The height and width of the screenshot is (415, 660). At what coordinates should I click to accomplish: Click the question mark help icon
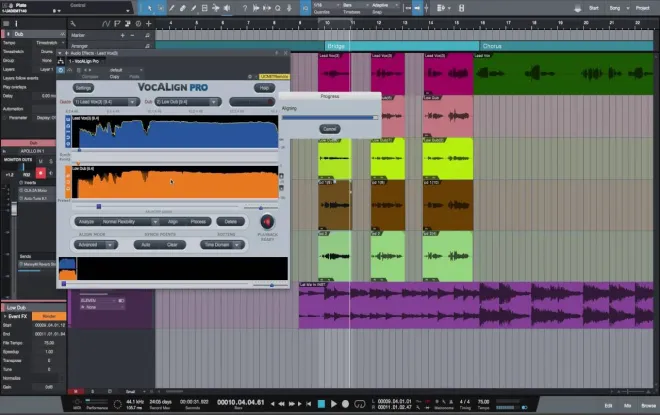coord(245,8)
